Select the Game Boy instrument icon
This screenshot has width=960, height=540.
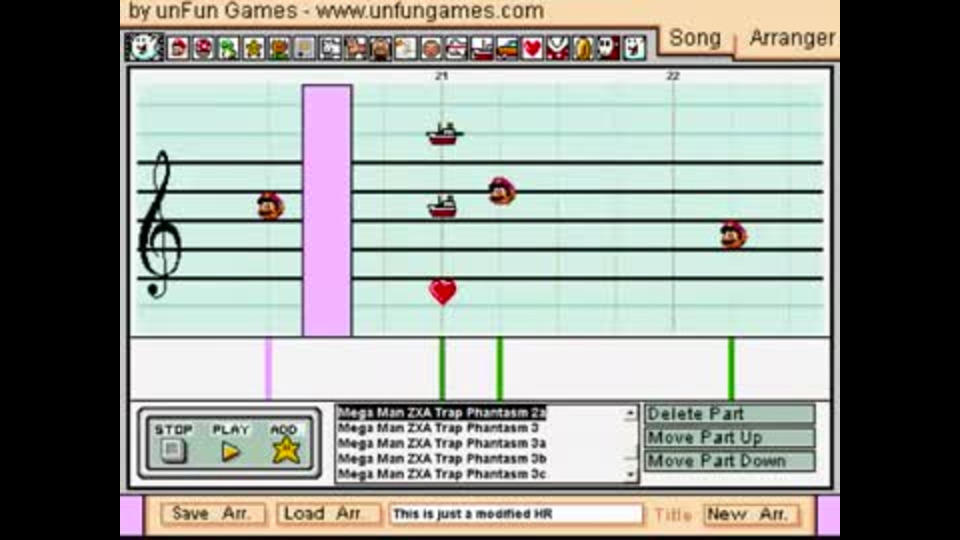(304, 48)
